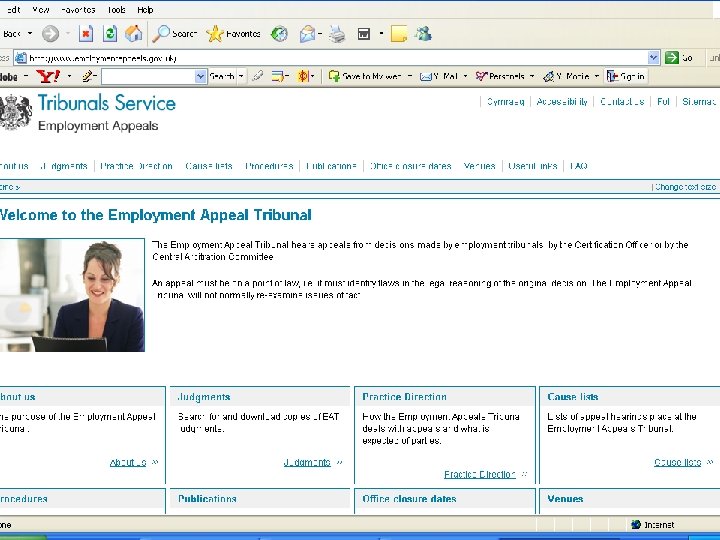Open Procedures in the site navigation bar
Viewport: 720px width, 540px height.
(269, 166)
